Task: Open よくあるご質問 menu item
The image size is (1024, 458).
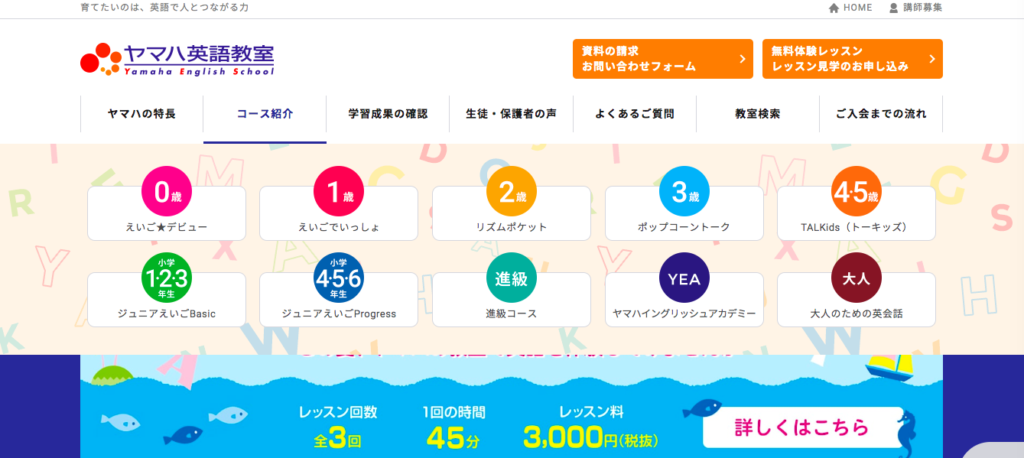Action: (635, 114)
